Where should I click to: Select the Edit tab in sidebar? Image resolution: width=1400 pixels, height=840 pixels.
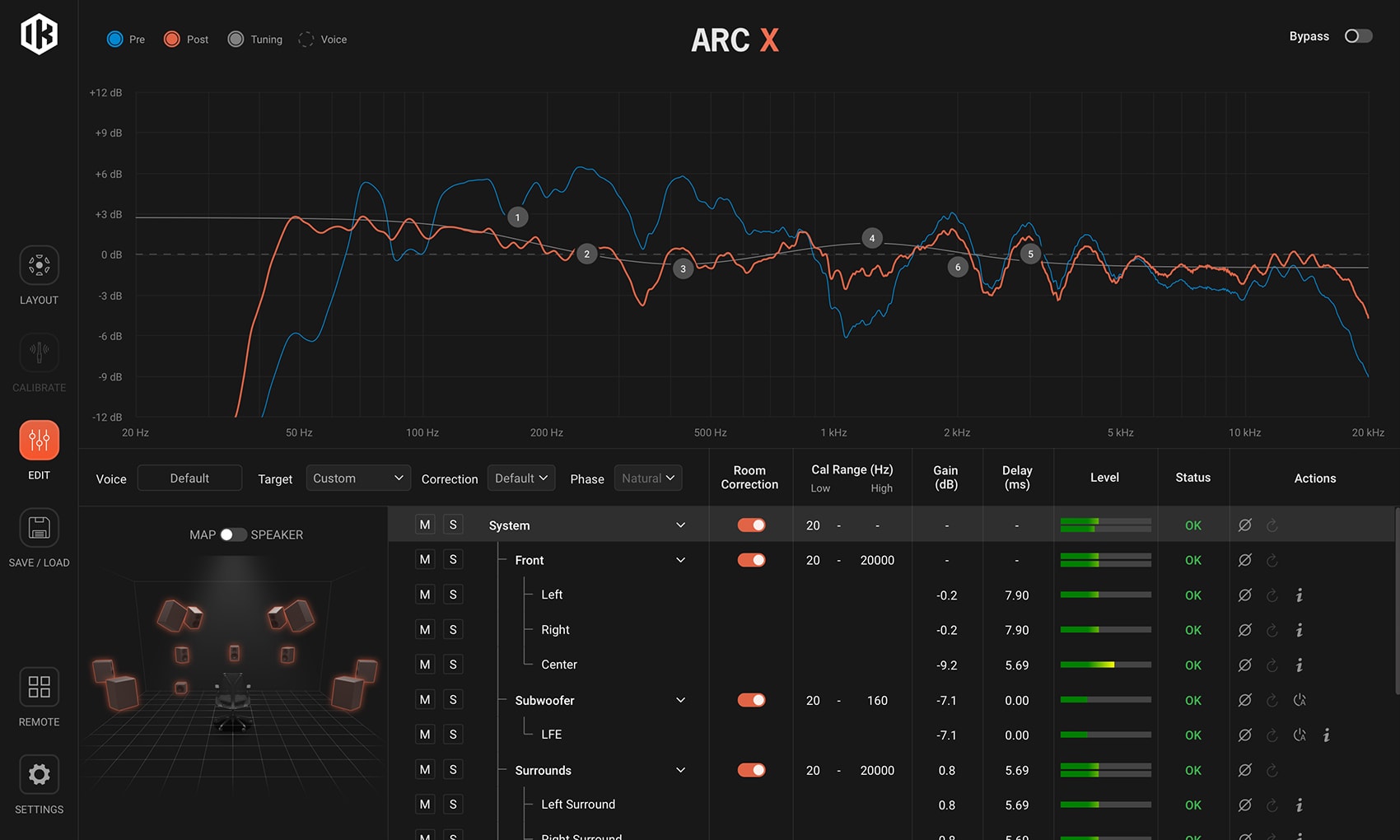(x=39, y=441)
